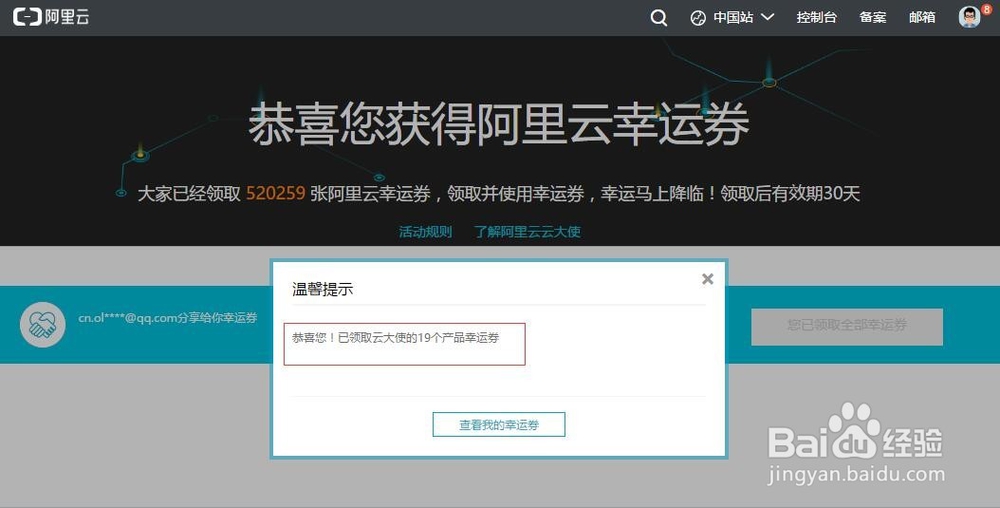Click text cn.ol****@qq.com分享给你幸运券

click(168, 317)
